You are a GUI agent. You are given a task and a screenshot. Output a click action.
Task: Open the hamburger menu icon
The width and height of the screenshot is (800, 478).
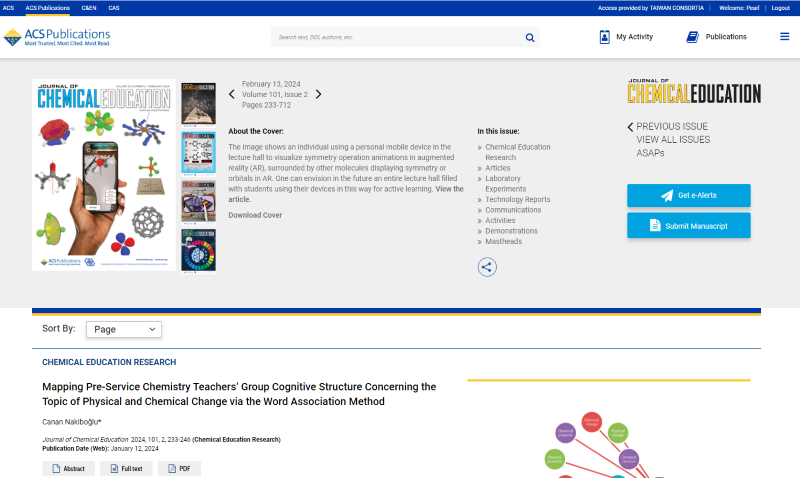tap(784, 37)
